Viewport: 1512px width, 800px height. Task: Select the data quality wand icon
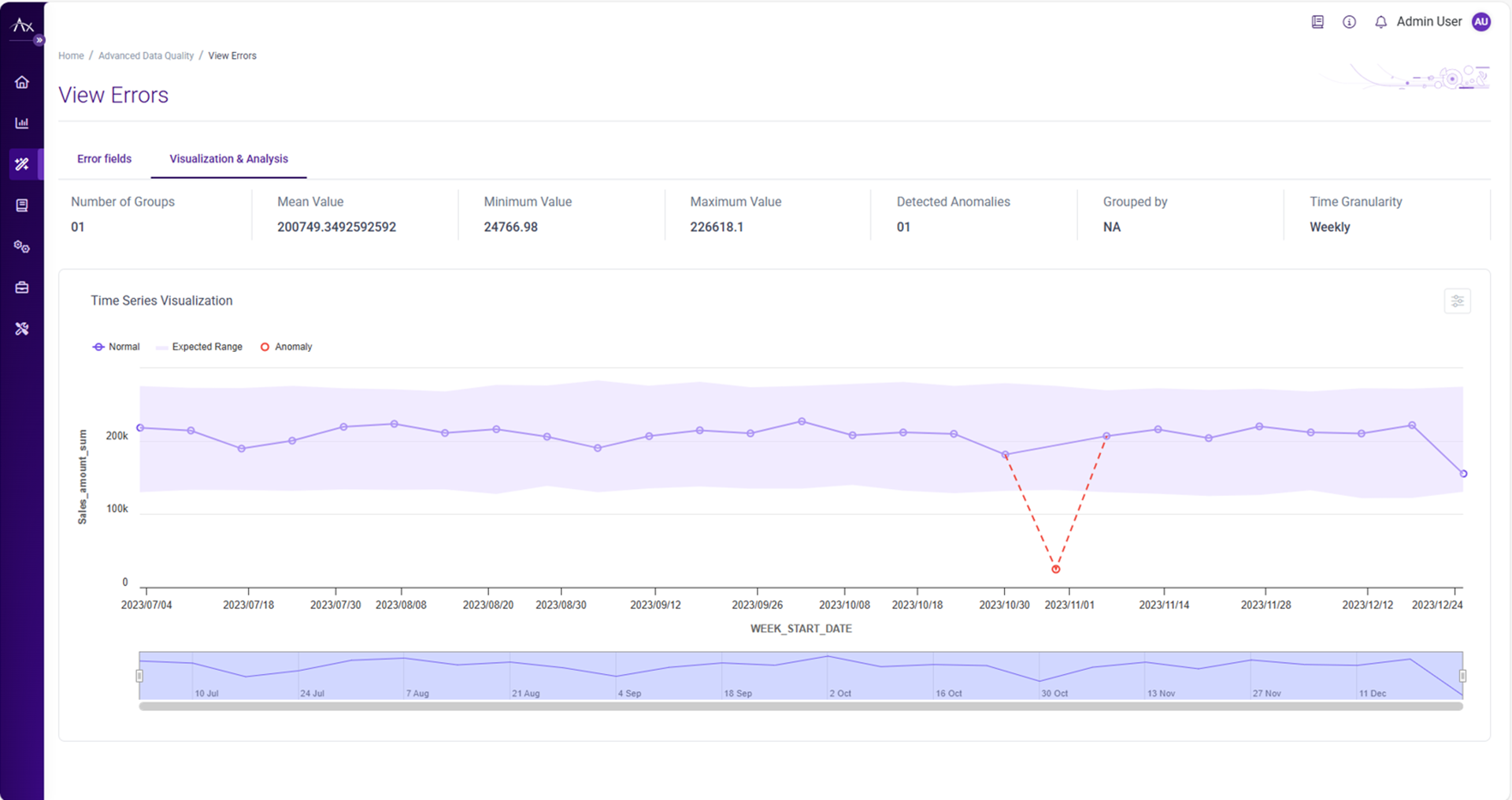coord(22,164)
